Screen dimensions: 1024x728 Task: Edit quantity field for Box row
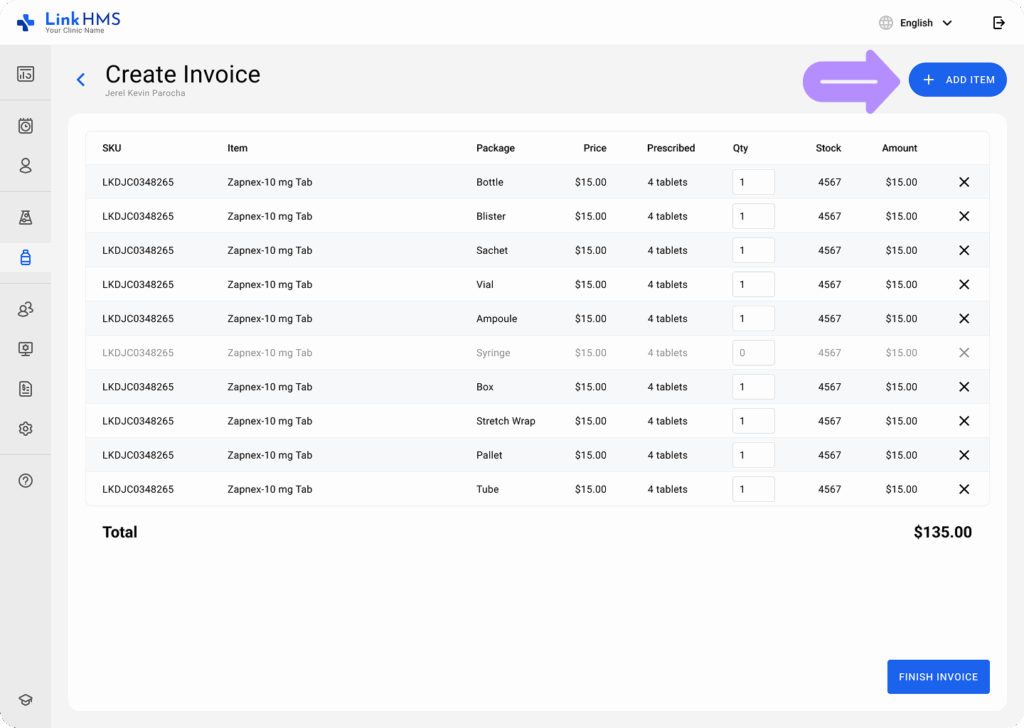pos(753,387)
